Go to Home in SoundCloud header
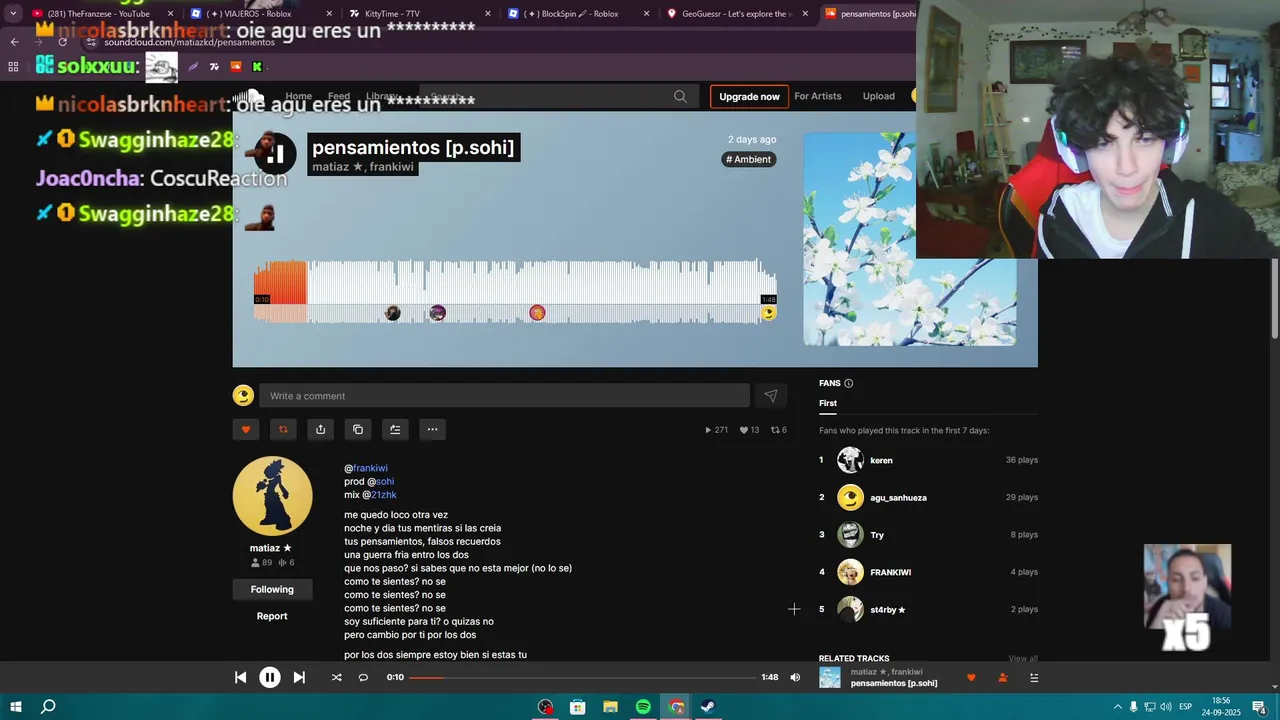Image resolution: width=1280 pixels, height=720 pixels. click(x=299, y=96)
